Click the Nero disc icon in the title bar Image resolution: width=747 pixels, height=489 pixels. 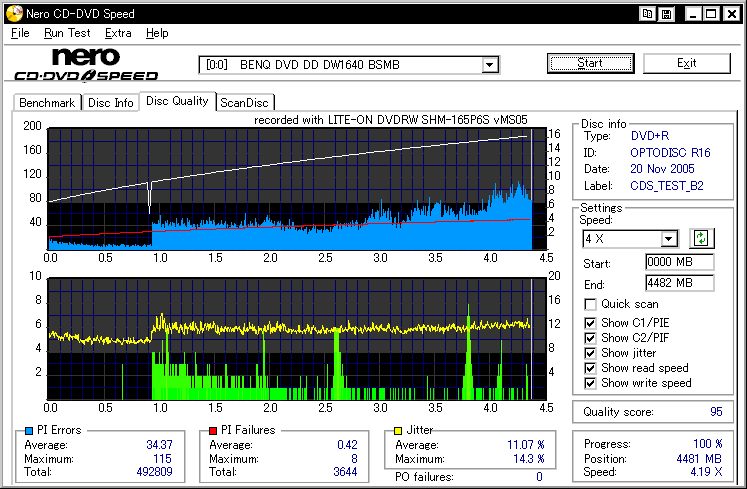coord(14,13)
